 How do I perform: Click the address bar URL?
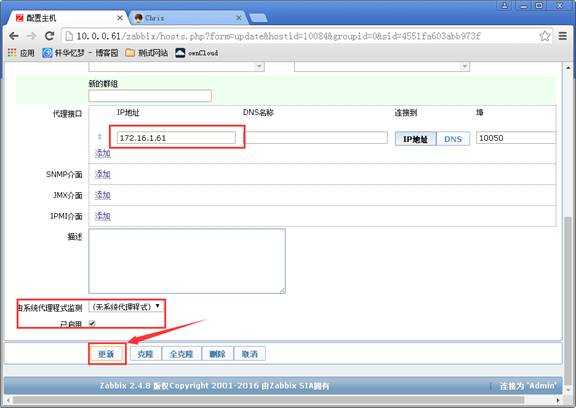tap(278, 36)
